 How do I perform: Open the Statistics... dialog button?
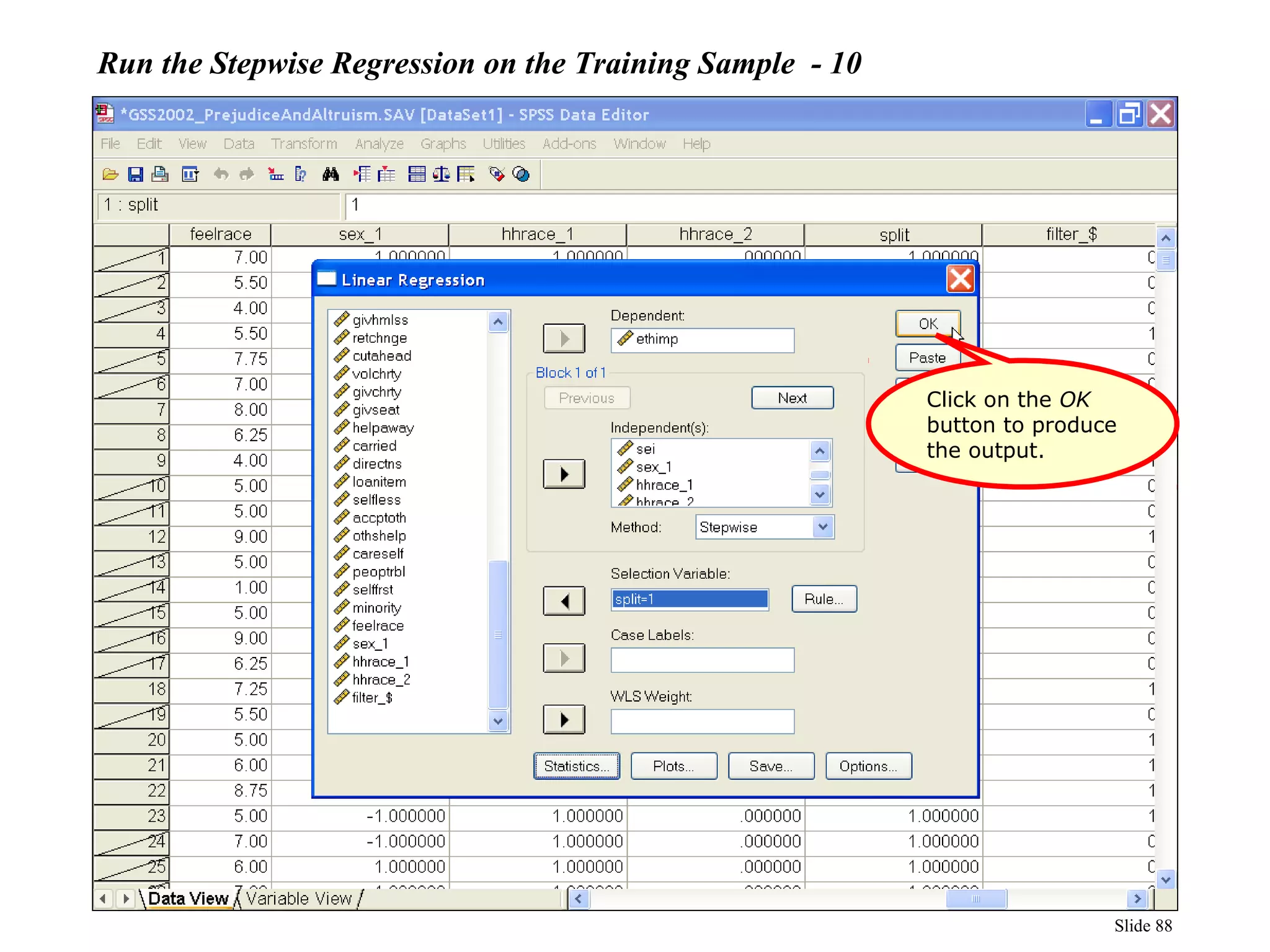coord(577,766)
